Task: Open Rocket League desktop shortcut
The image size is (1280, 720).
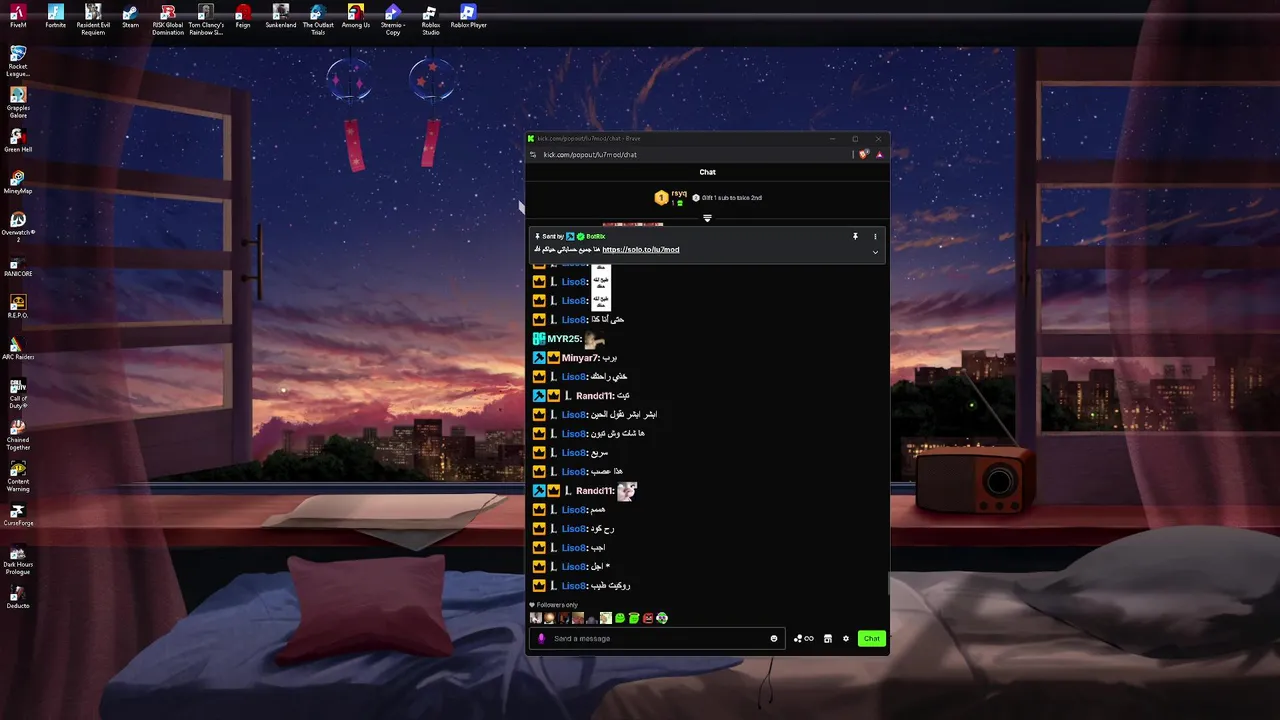Action: 18,60
